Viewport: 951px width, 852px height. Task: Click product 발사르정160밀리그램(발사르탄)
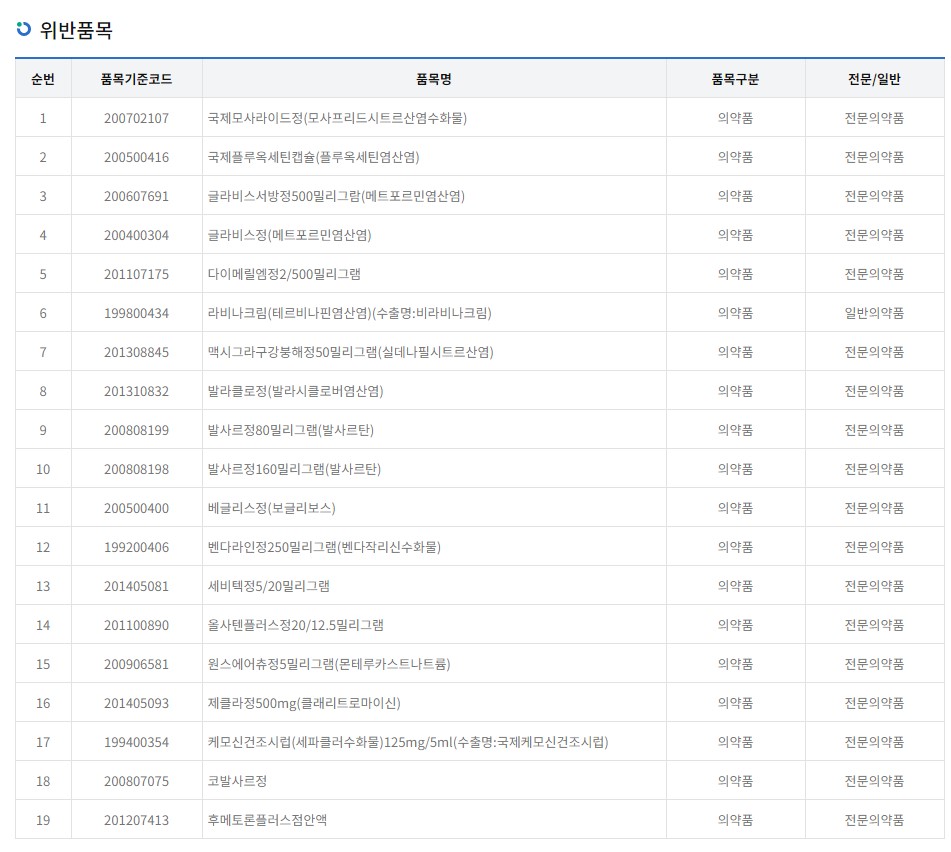click(294, 469)
